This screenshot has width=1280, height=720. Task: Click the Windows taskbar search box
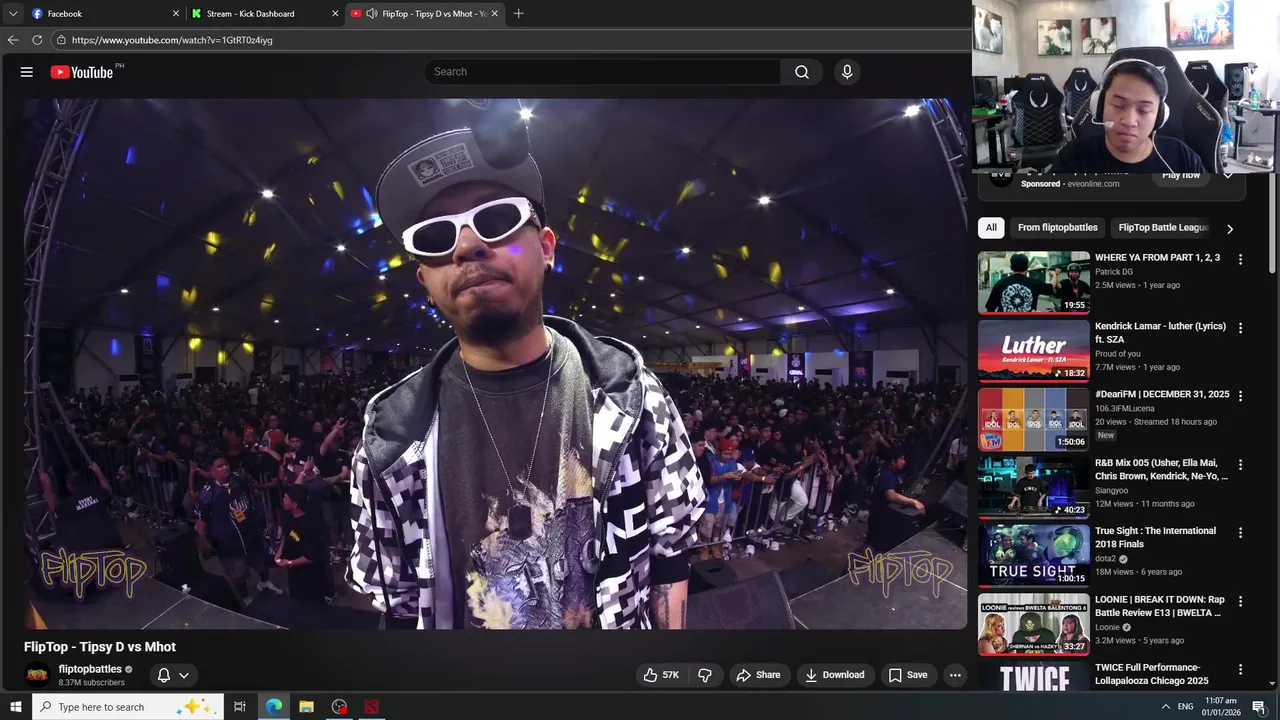(129, 707)
